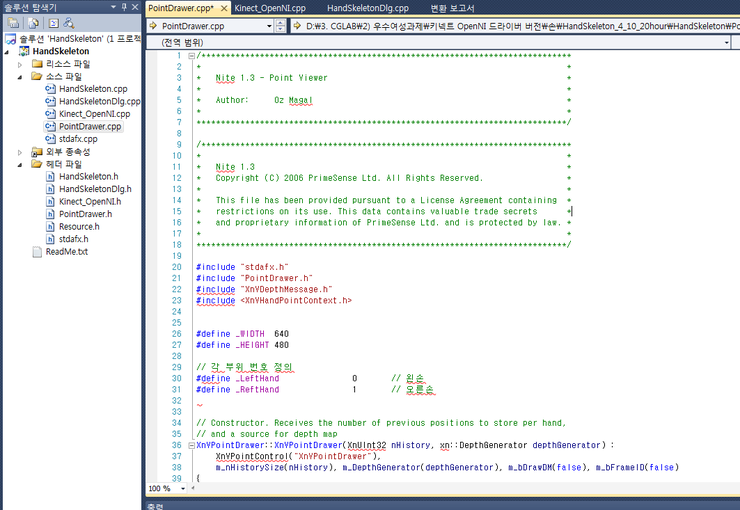Image resolution: width=740 pixels, height=510 pixels.
Task: Click the C++ file icon beside stdafx.cpp
Action: pos(50,139)
